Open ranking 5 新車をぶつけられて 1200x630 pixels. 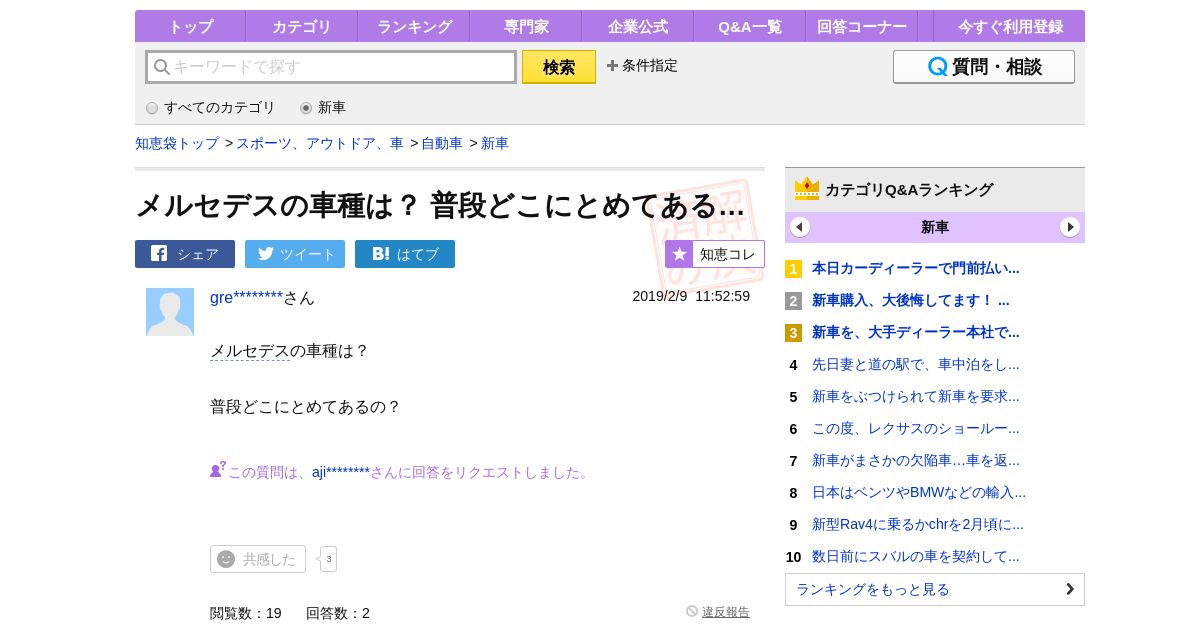click(x=916, y=396)
